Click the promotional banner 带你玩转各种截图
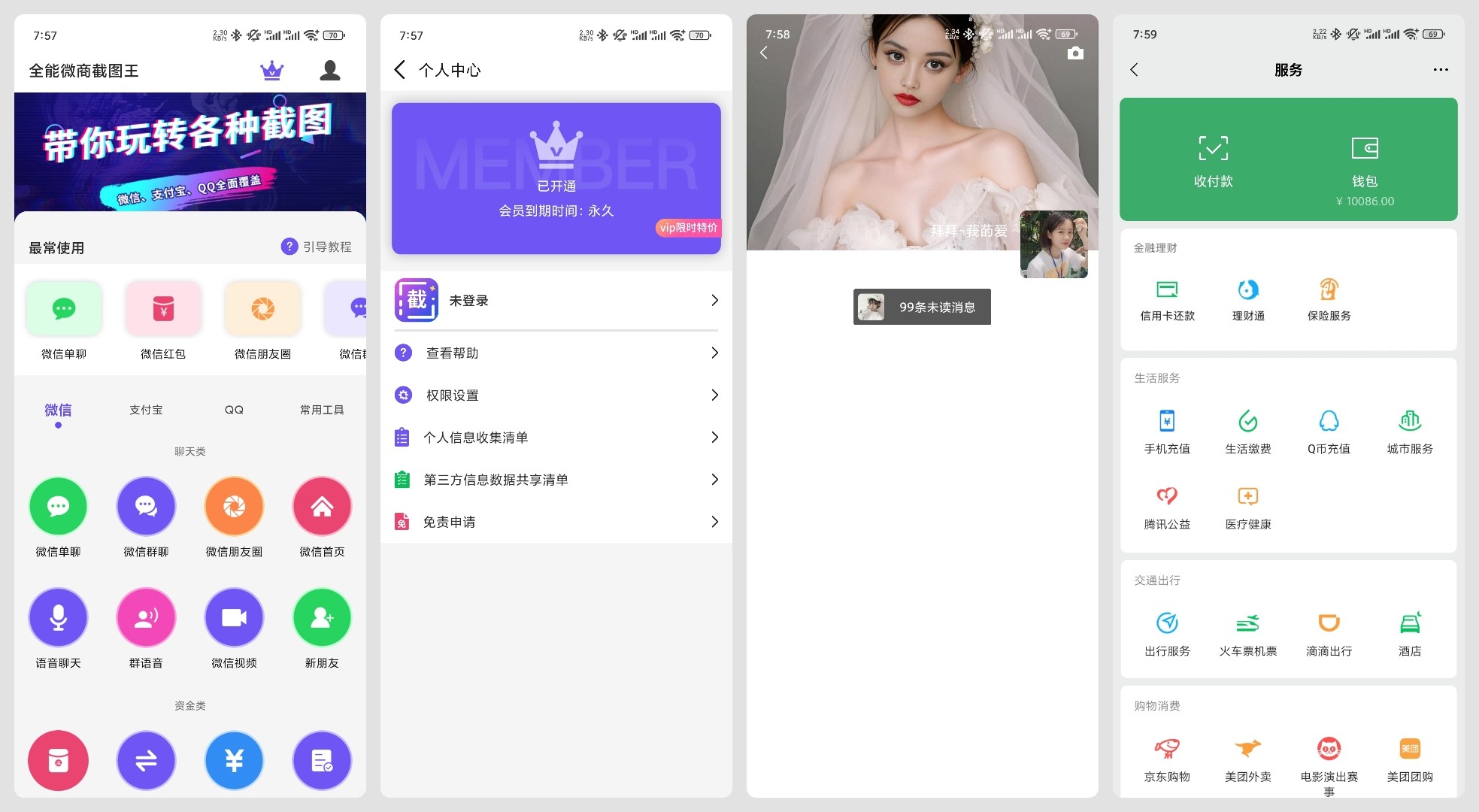The image size is (1479, 812). [190, 152]
